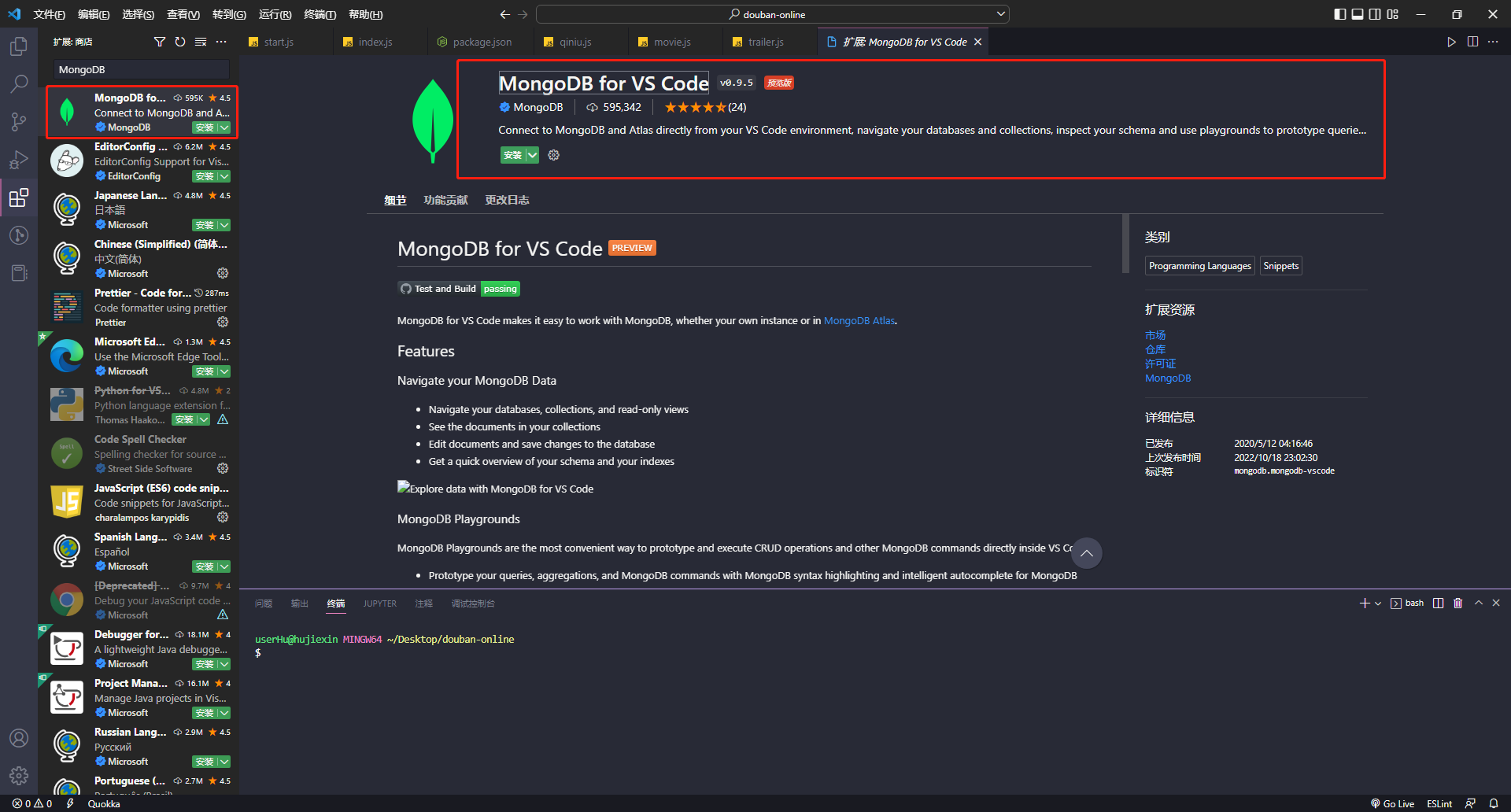Click the ESLint status bar item
The height and width of the screenshot is (812, 1511).
(1439, 803)
